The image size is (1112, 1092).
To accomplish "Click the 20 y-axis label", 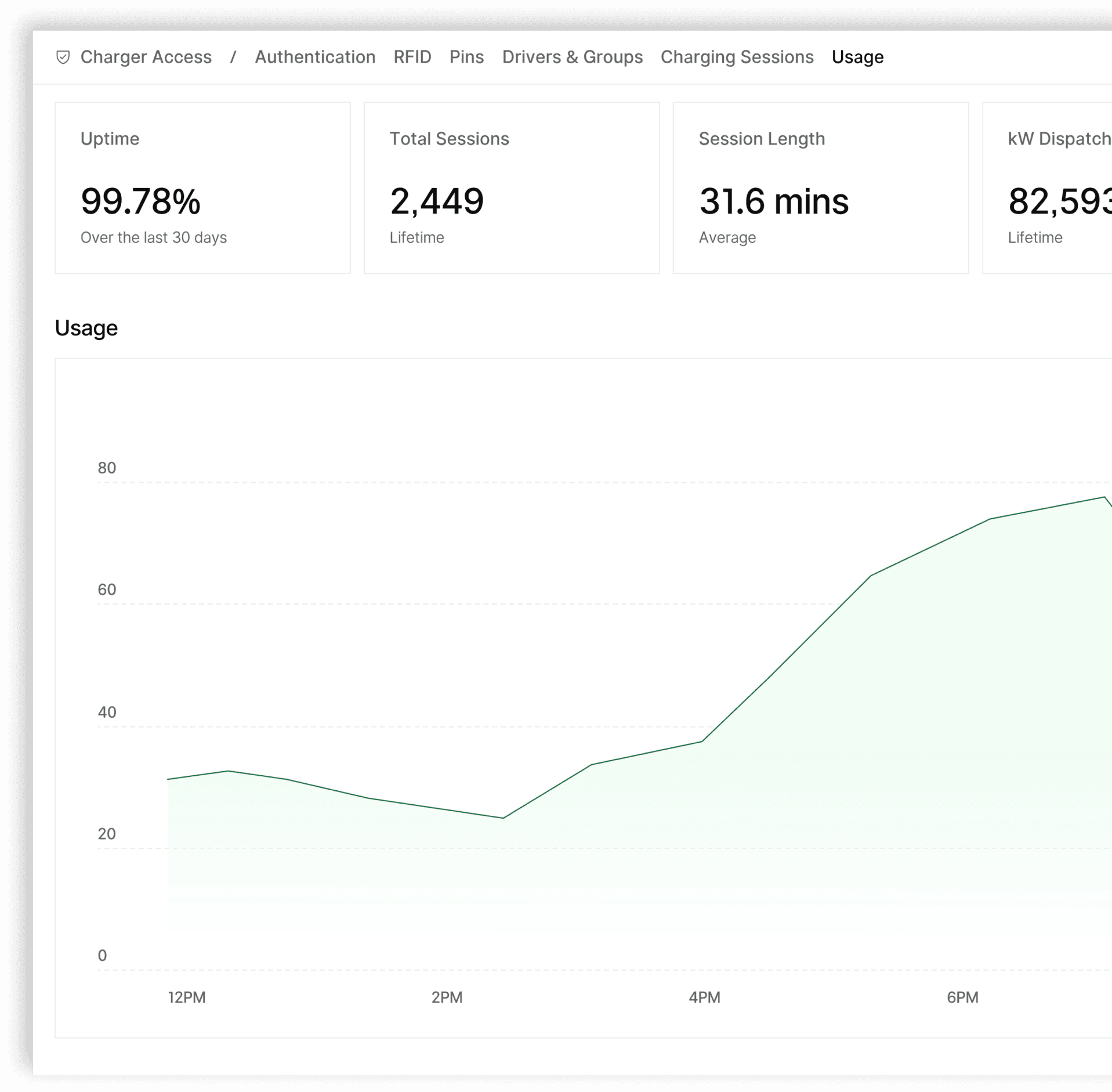I will tap(107, 834).
